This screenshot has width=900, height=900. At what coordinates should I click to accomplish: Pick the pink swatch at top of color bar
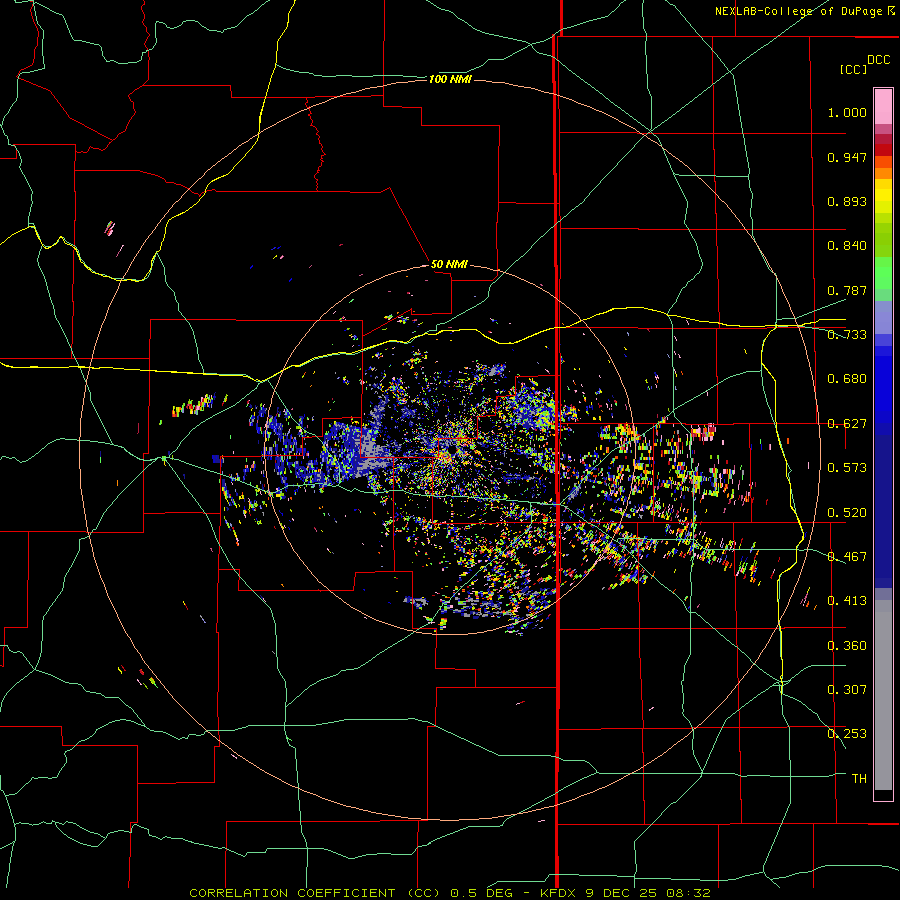tap(883, 106)
